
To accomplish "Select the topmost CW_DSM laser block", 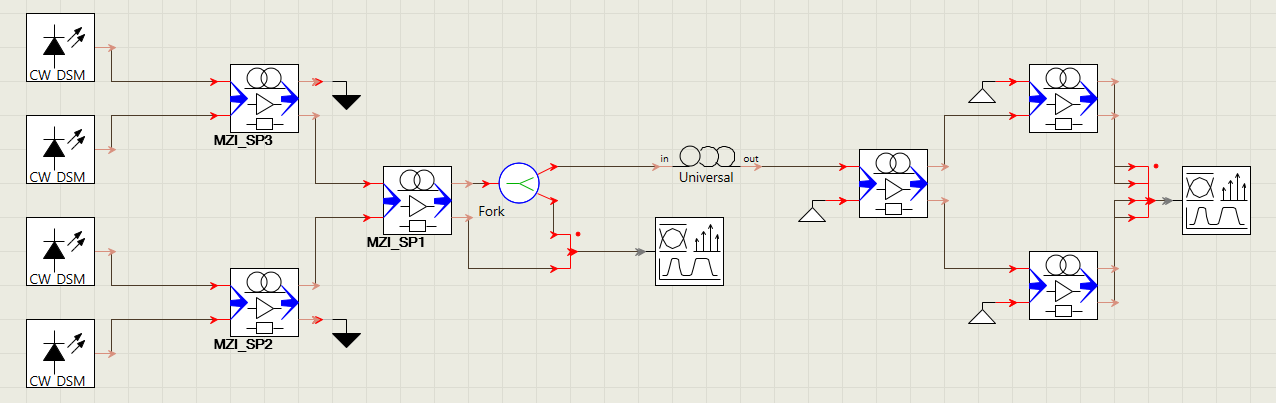I will pos(60,48).
